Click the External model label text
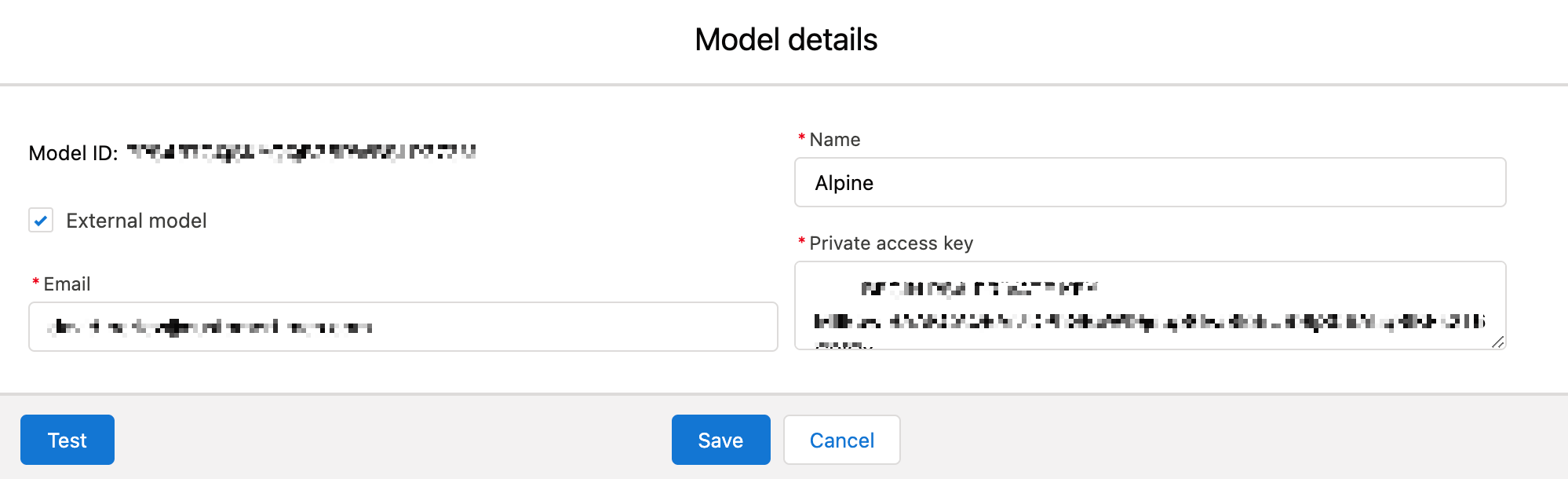 coord(137,221)
